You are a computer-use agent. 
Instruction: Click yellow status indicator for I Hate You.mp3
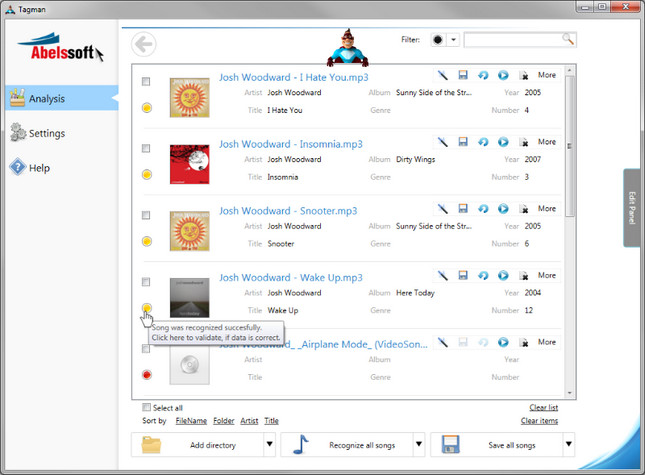pyautogui.click(x=147, y=107)
